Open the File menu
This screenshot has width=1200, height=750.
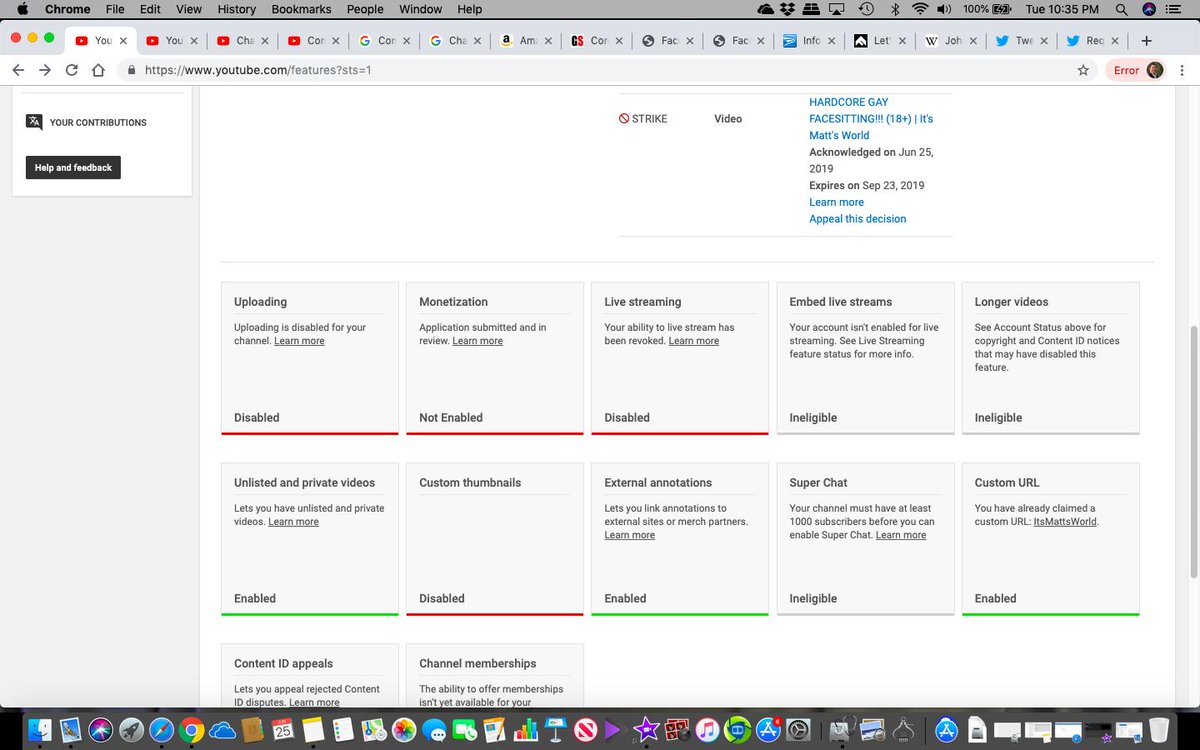(115, 9)
